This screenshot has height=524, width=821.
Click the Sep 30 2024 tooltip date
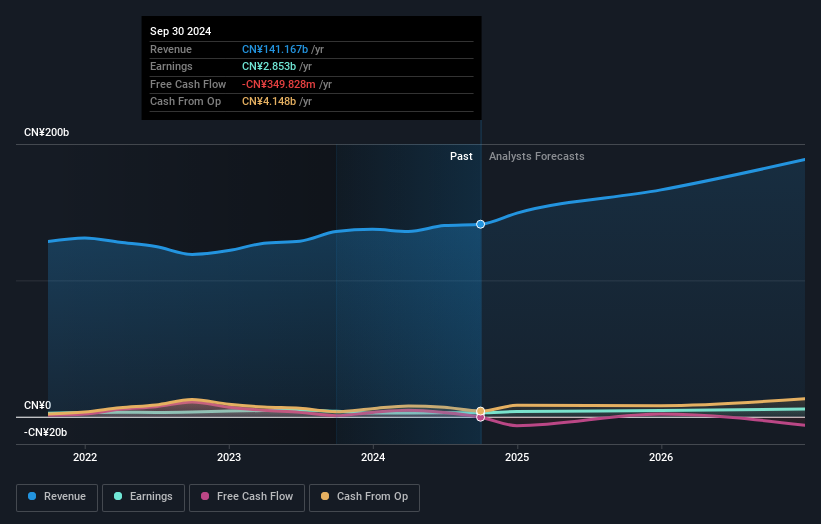(x=181, y=31)
